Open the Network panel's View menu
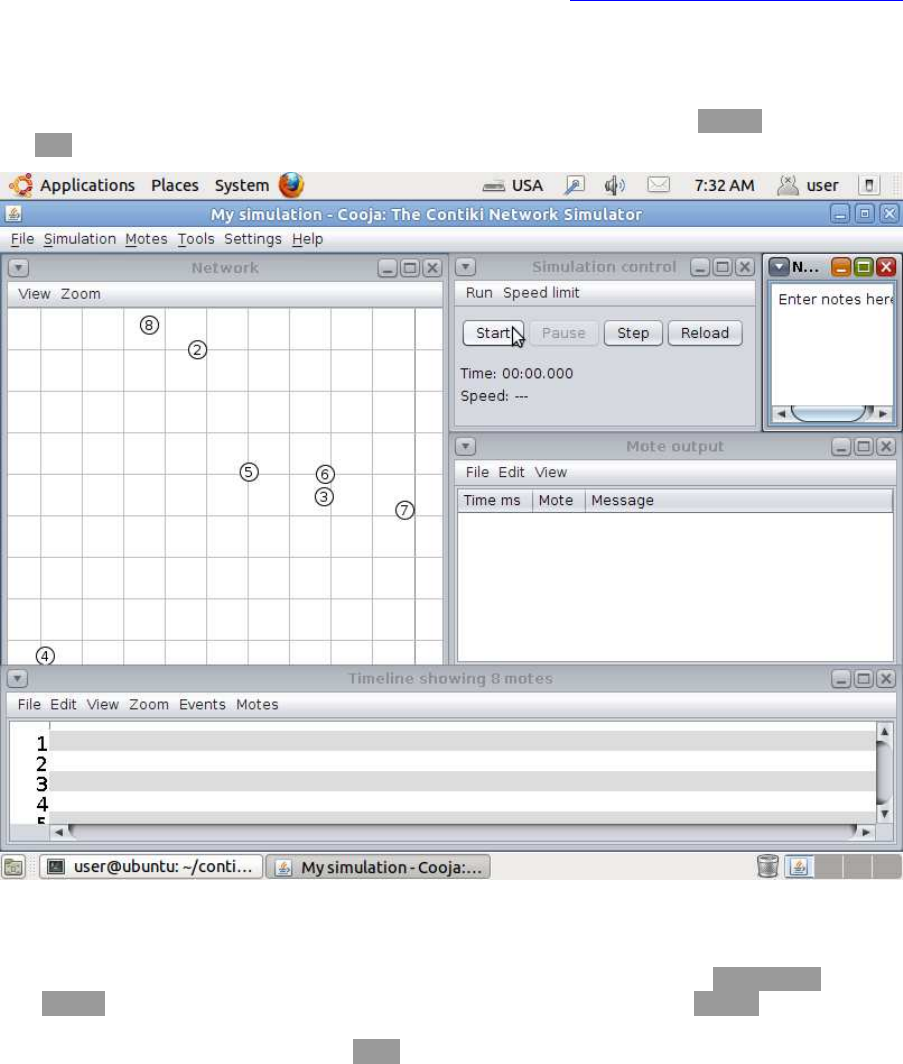Image resolution: width=903 pixels, height=1064 pixels. pos(34,294)
